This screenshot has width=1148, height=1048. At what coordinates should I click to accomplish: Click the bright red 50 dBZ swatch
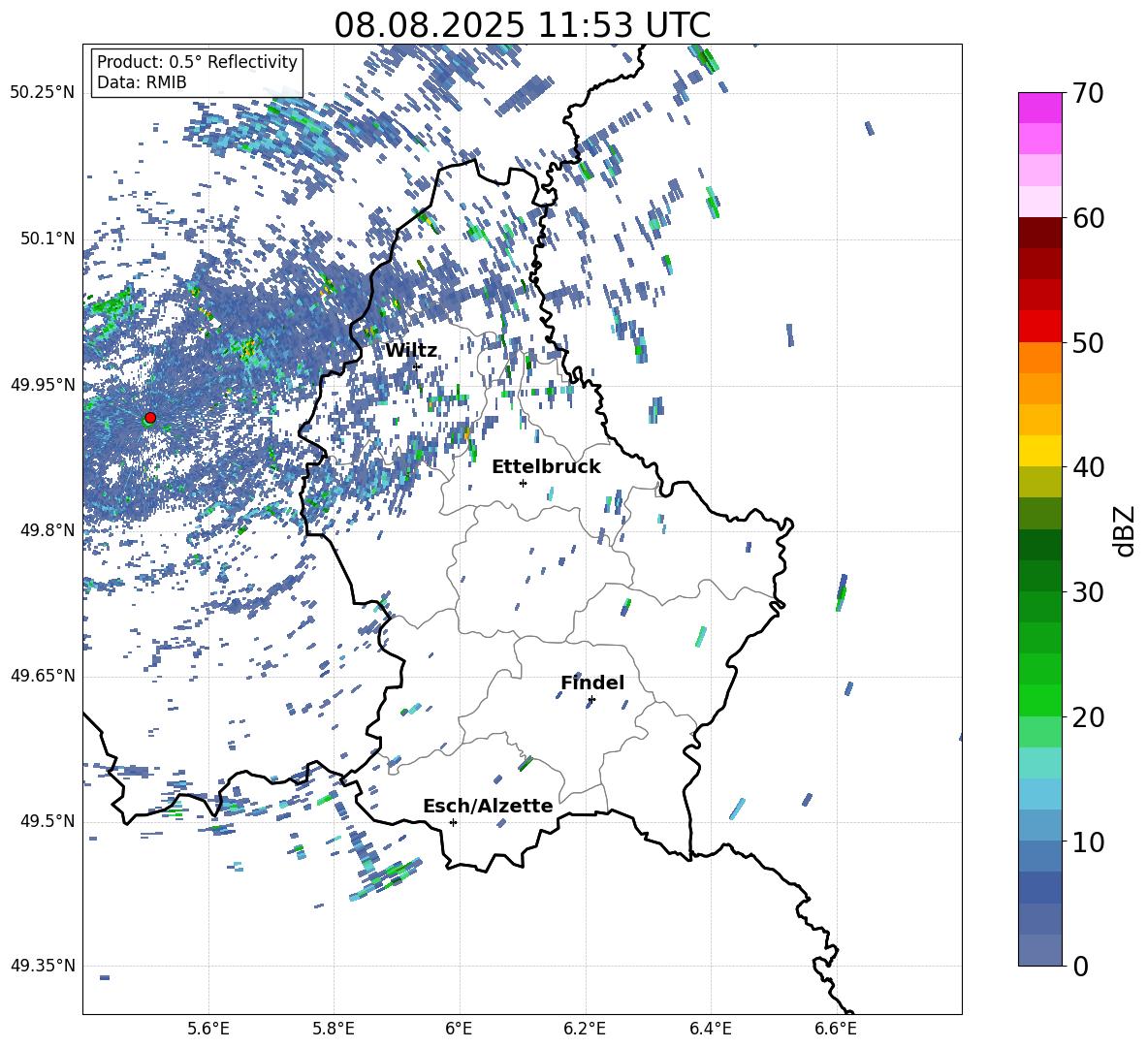(1040, 327)
